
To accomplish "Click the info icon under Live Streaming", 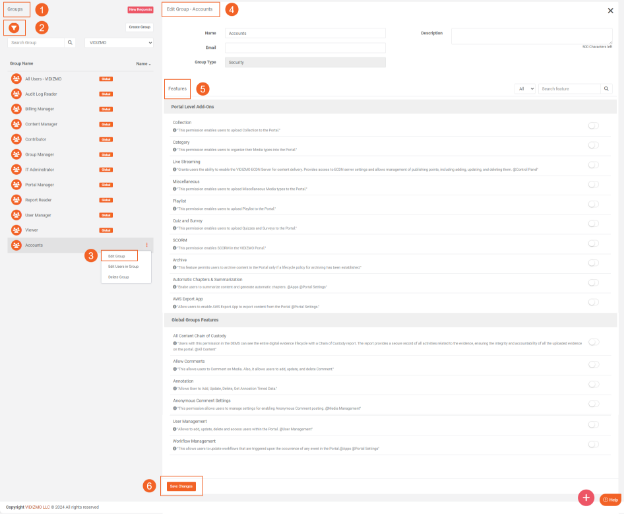I will coord(175,168).
